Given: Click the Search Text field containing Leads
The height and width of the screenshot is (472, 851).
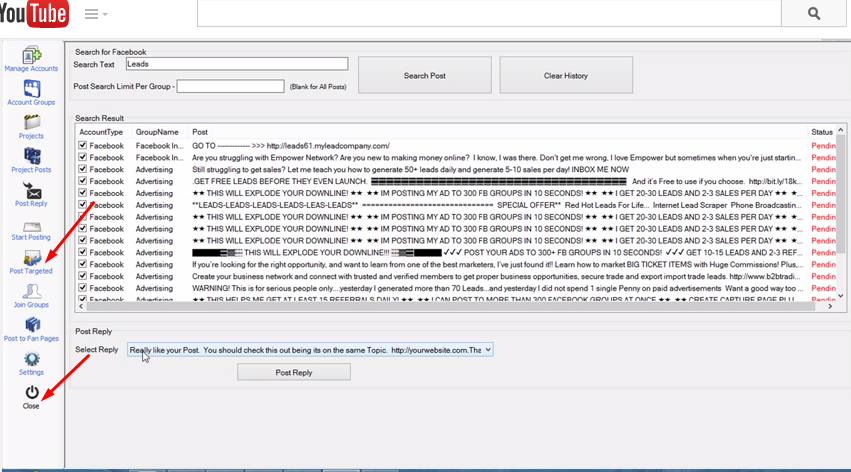Looking at the screenshot, I should click(237, 64).
